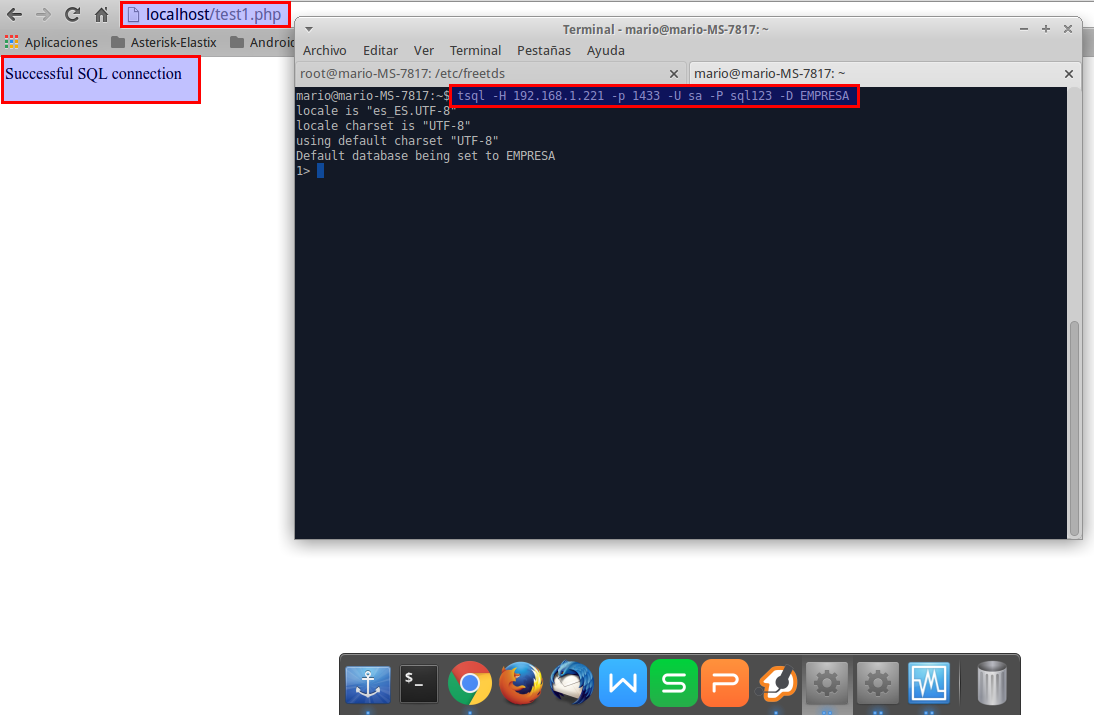Open the Pestañas menu
The height and width of the screenshot is (715, 1094).
coord(544,50)
